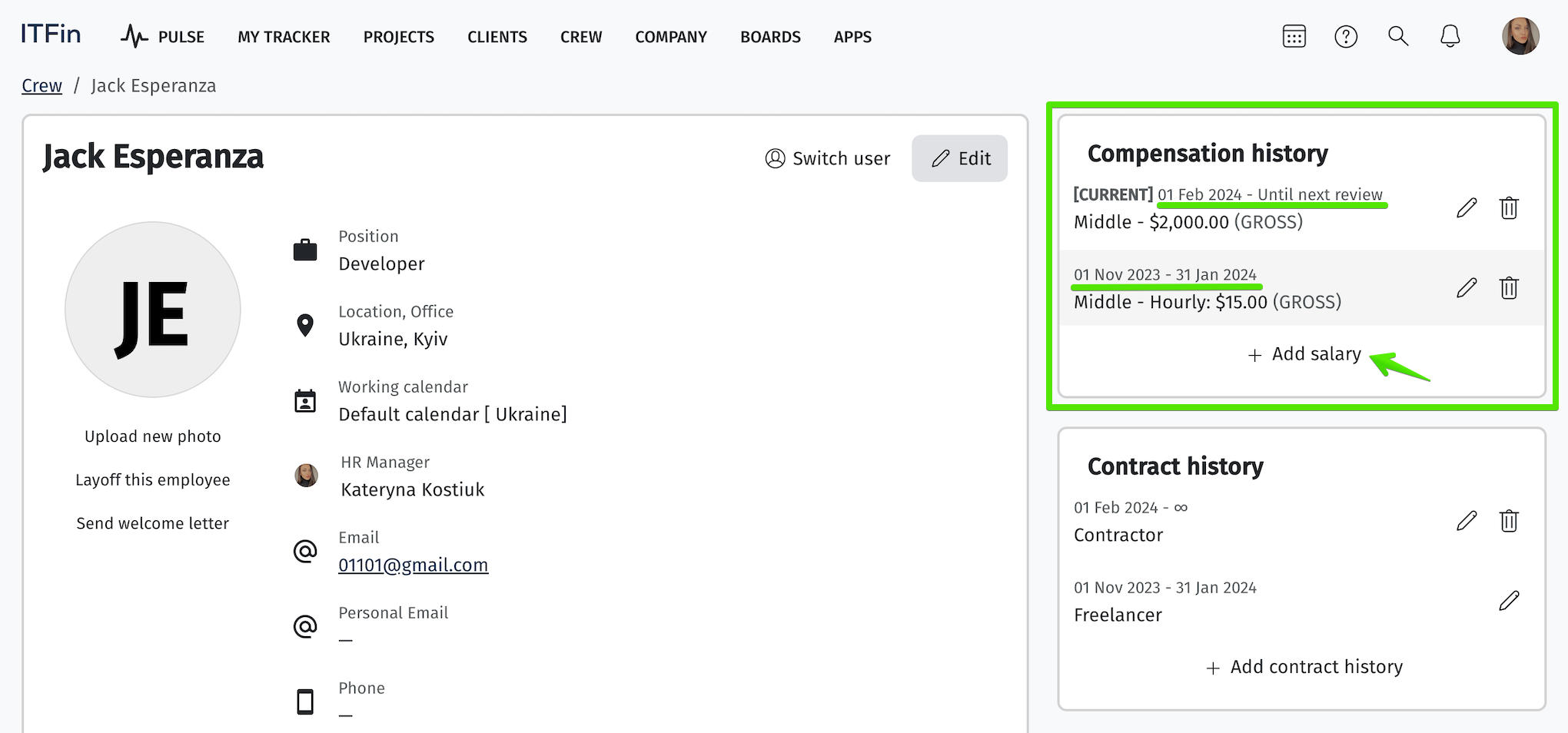The image size is (1568, 733).
Task: Click the briefcase Position icon
Action: click(x=305, y=250)
